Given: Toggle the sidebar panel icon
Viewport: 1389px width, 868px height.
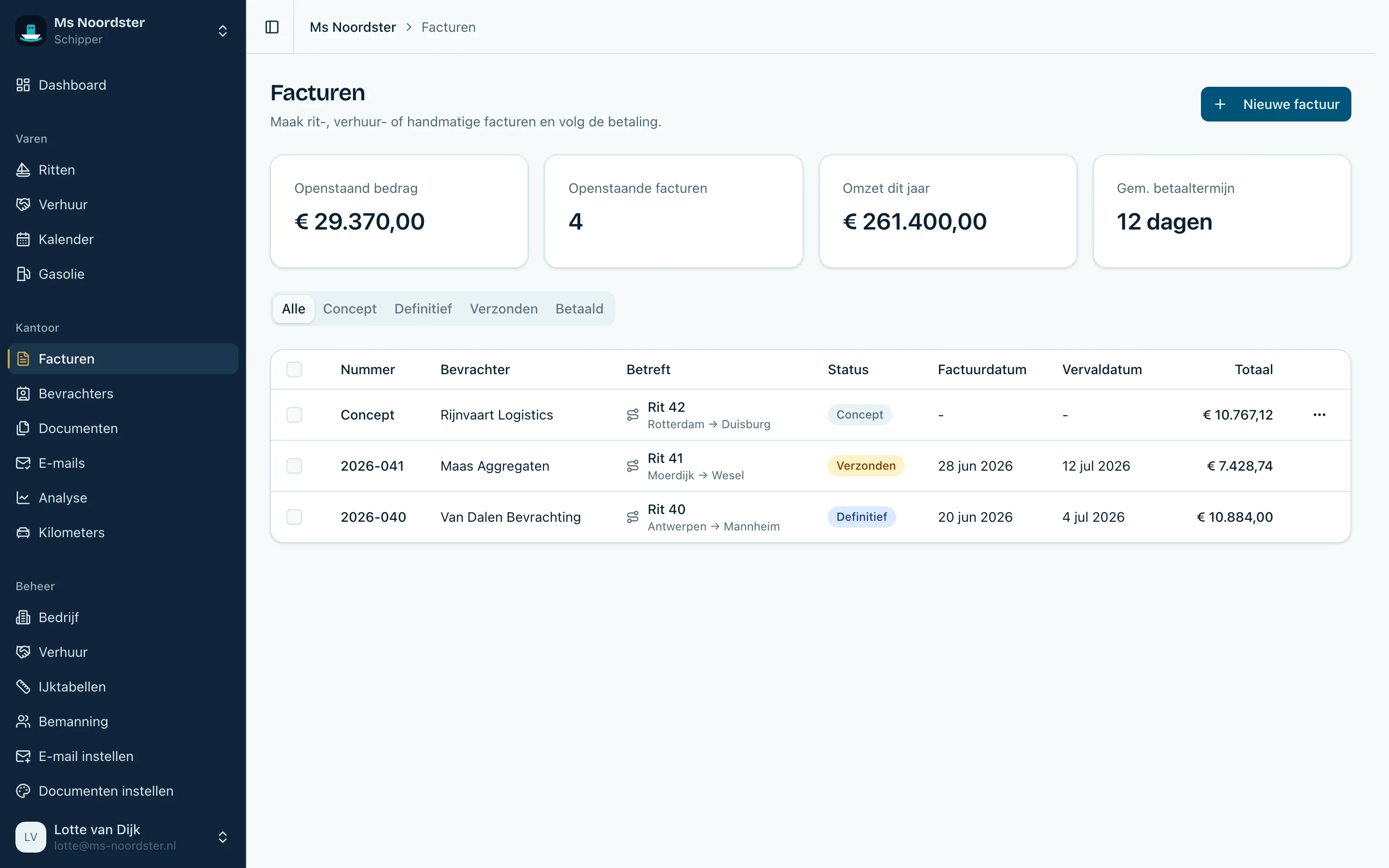Looking at the screenshot, I should tap(272, 27).
